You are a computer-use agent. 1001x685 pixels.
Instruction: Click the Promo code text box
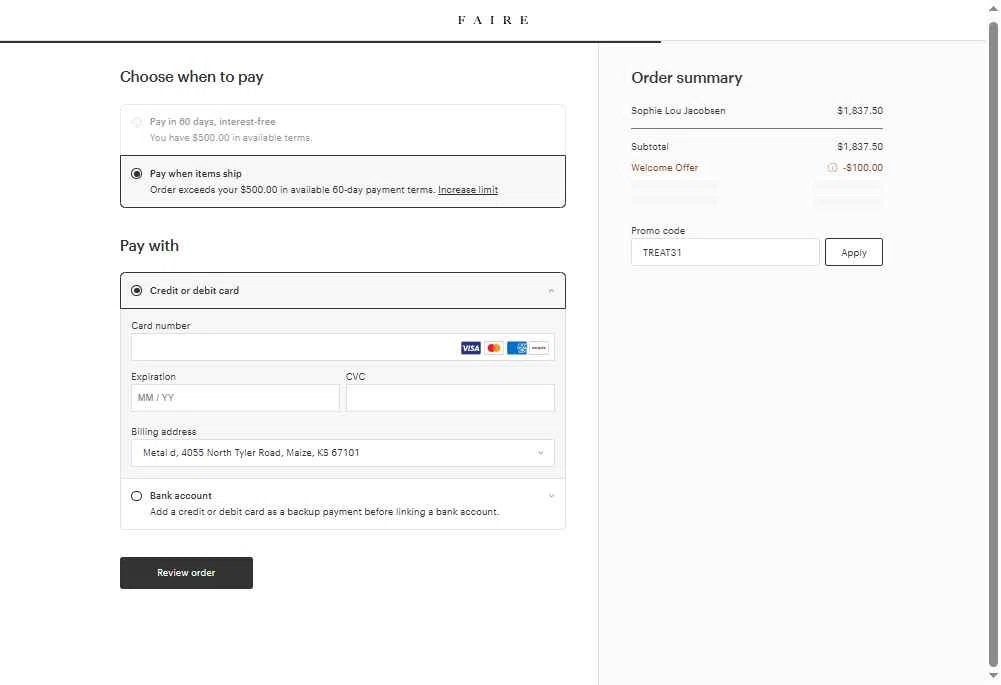(724, 253)
